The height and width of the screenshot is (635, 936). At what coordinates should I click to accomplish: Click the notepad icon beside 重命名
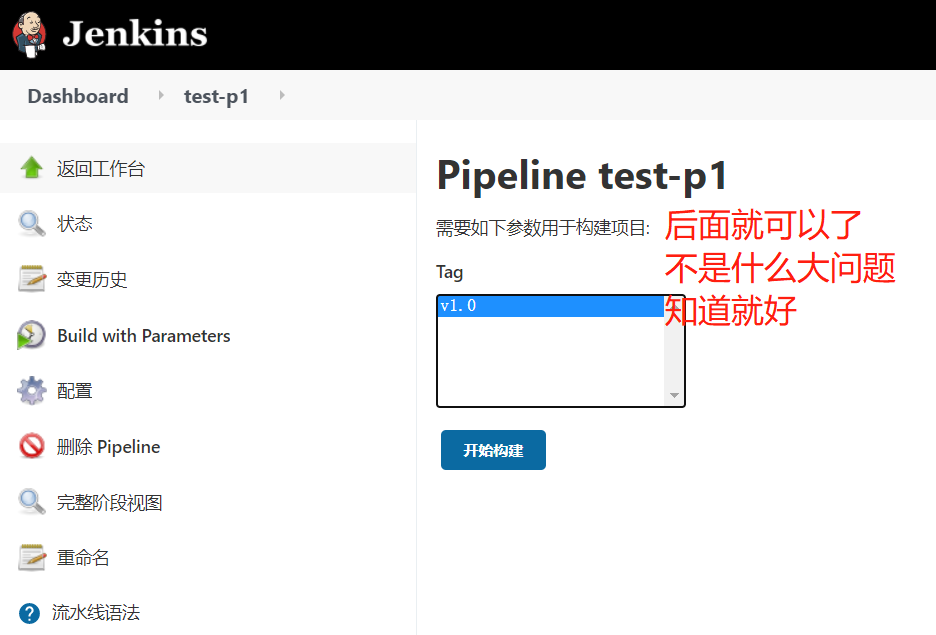(32, 557)
